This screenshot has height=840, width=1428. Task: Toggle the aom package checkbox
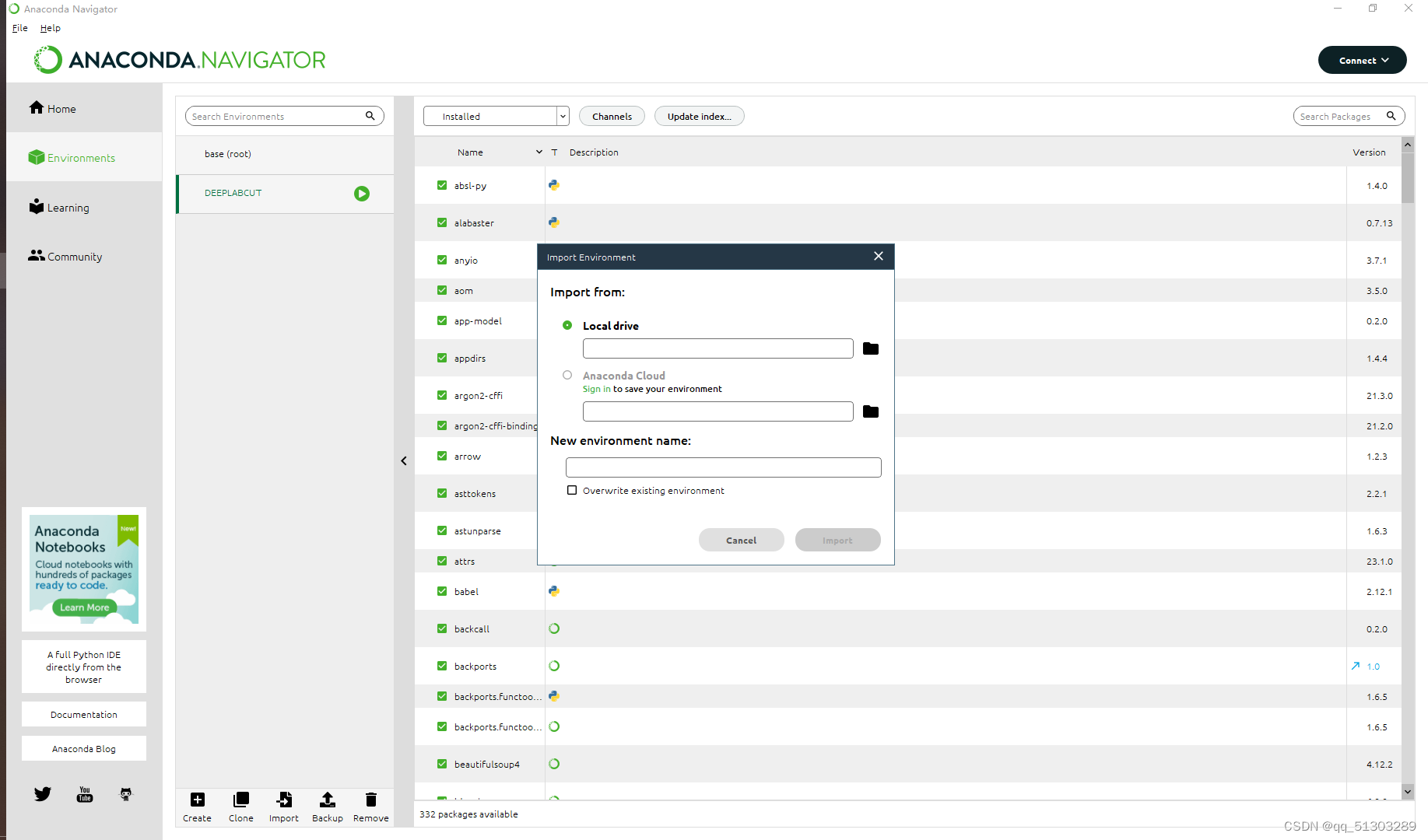point(442,290)
